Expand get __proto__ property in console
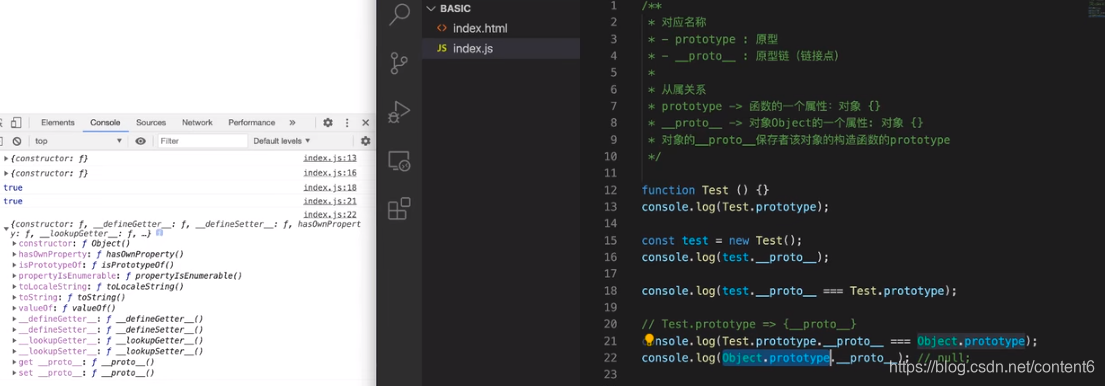Image resolution: width=1105 pixels, height=386 pixels. point(15,362)
